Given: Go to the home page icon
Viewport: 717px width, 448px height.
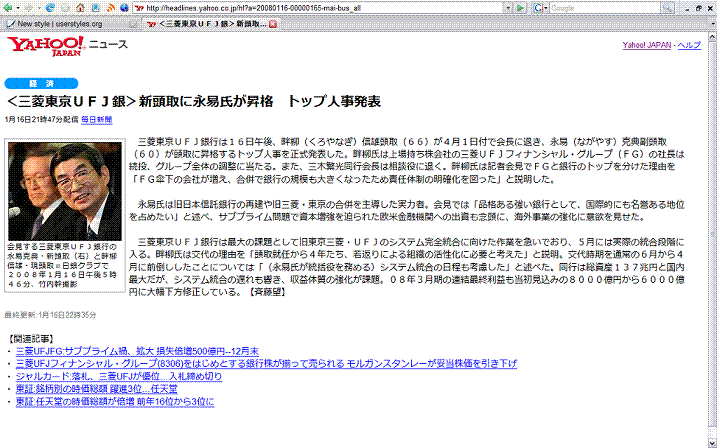Looking at the screenshot, I should click(x=80, y=8).
